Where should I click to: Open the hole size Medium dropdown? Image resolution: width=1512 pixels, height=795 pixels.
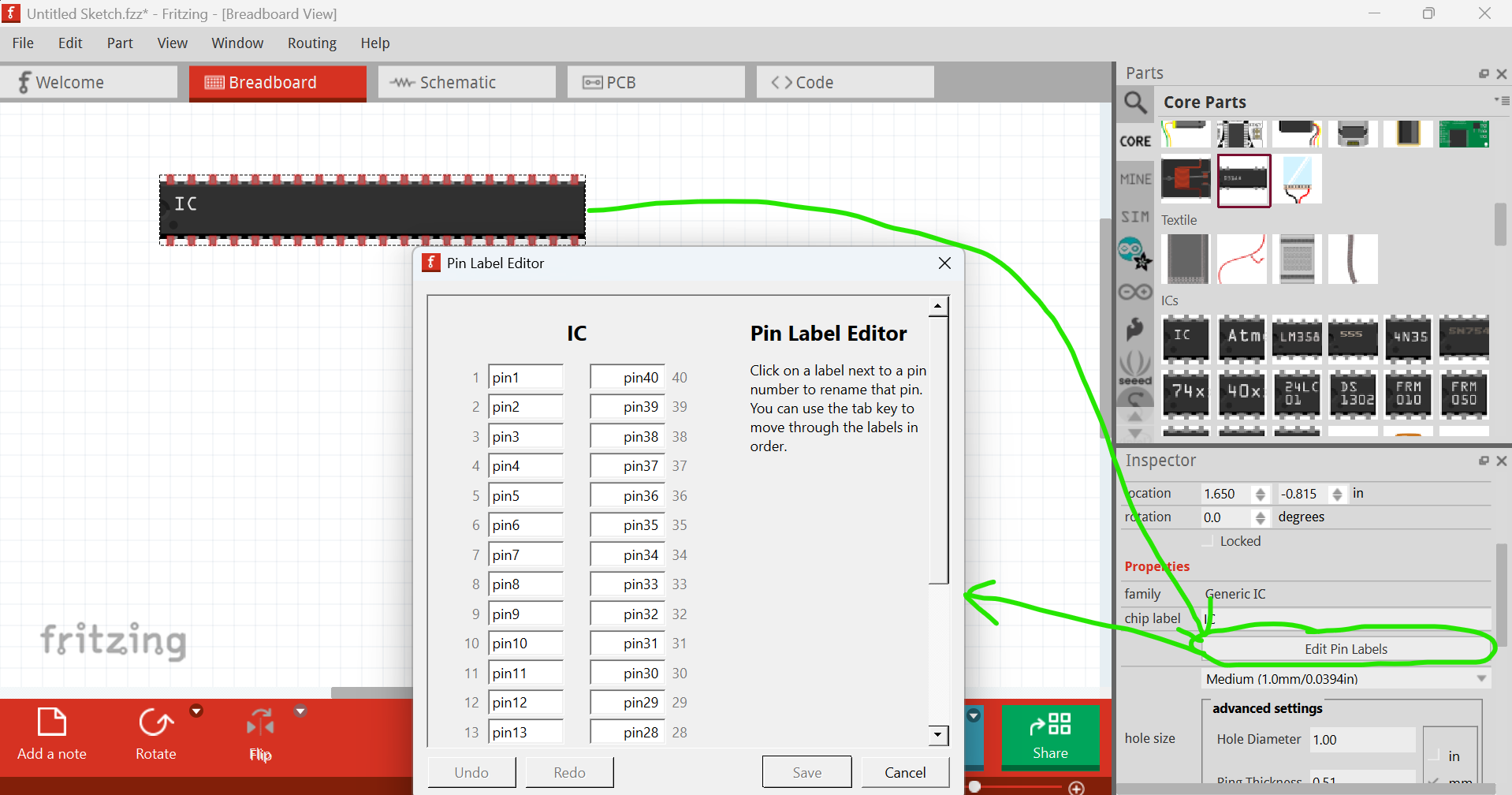pos(1346,679)
